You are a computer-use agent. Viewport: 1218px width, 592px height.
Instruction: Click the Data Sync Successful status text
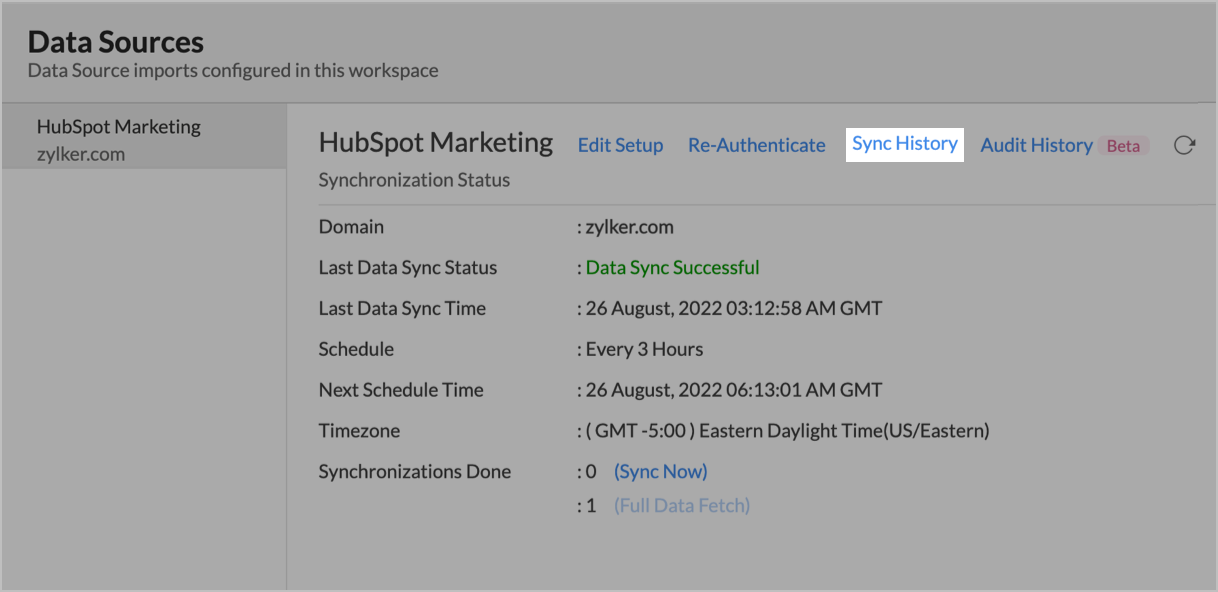pyautogui.click(x=672, y=267)
